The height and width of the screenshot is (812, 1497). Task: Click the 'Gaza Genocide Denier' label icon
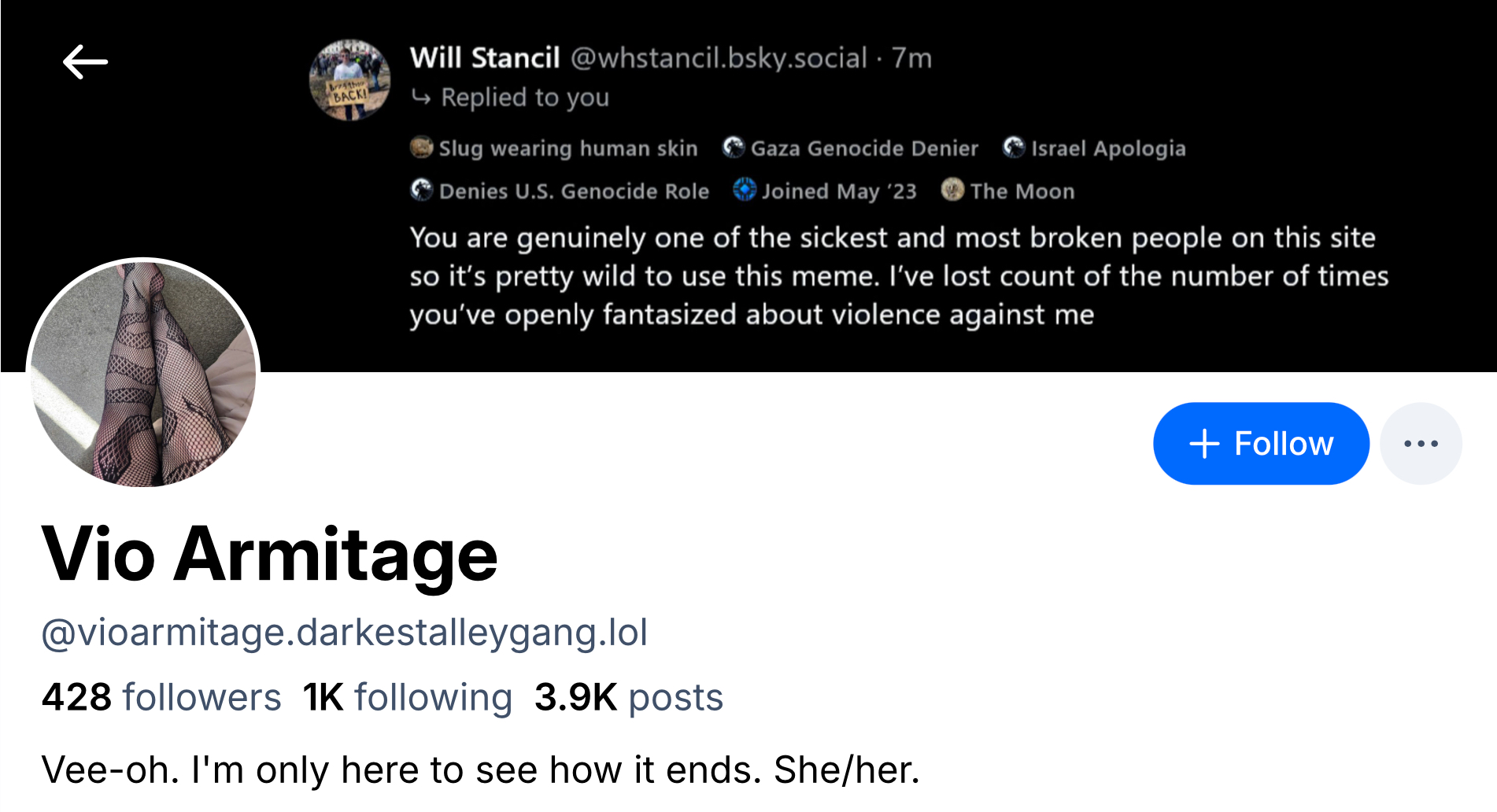coord(734,147)
